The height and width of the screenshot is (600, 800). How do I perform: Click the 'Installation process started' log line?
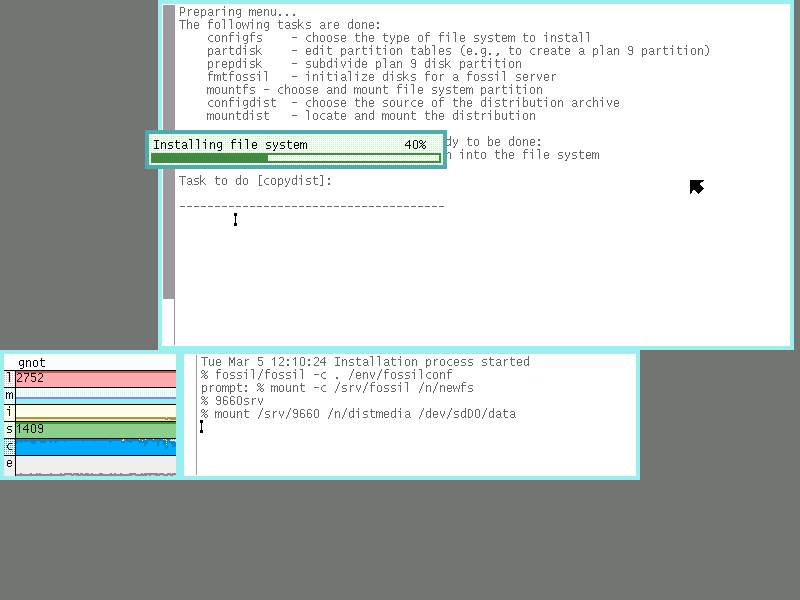pos(365,362)
